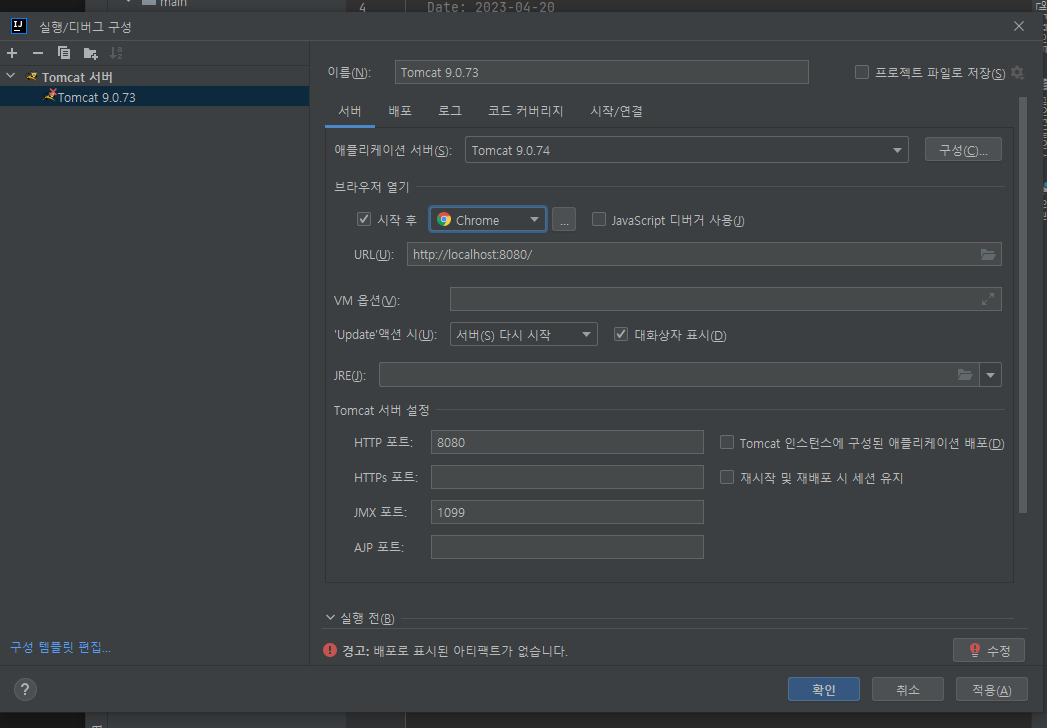Sort configurations alphabetically

tap(116, 53)
